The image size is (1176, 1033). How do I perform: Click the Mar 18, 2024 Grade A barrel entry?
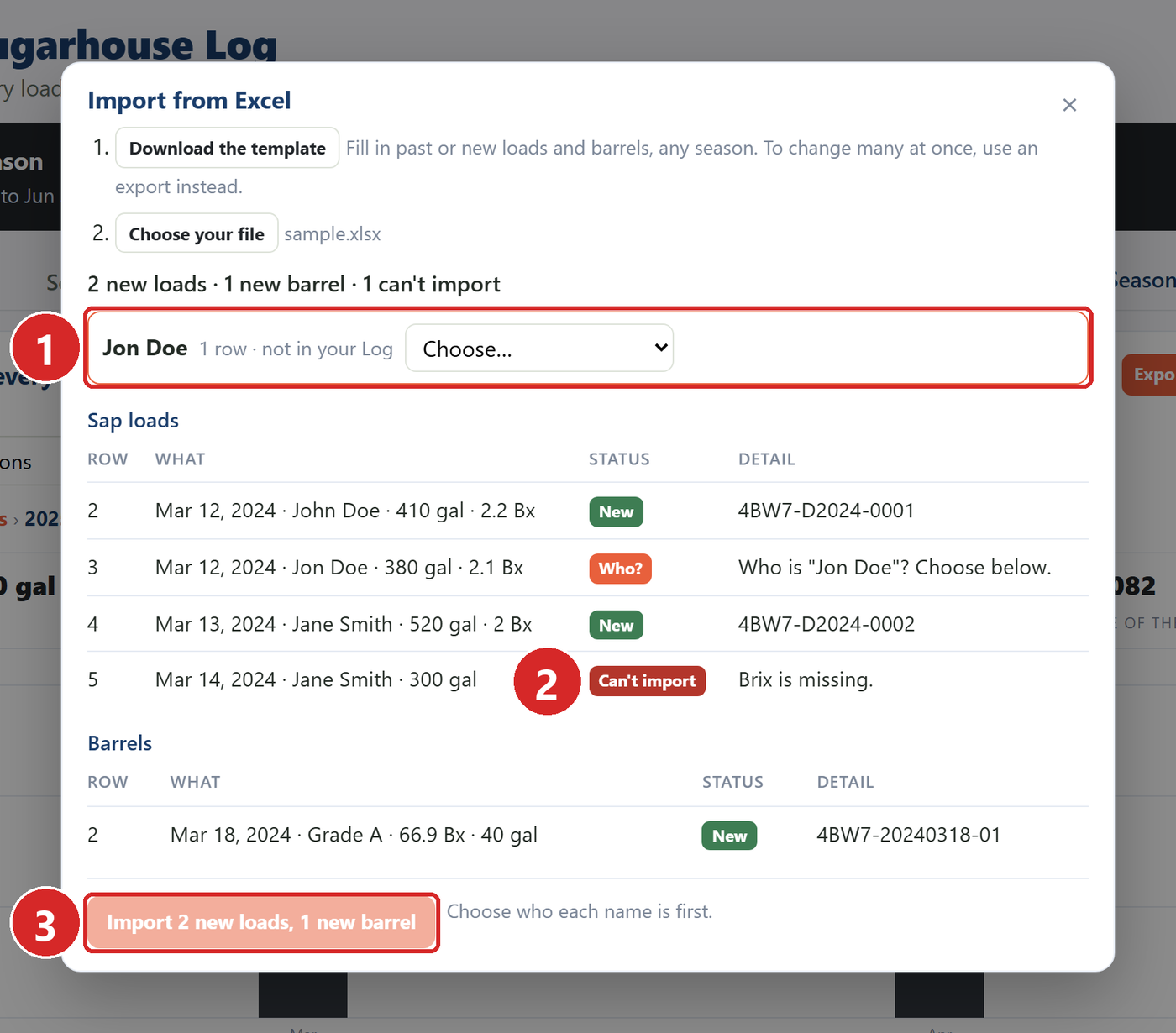point(354,835)
